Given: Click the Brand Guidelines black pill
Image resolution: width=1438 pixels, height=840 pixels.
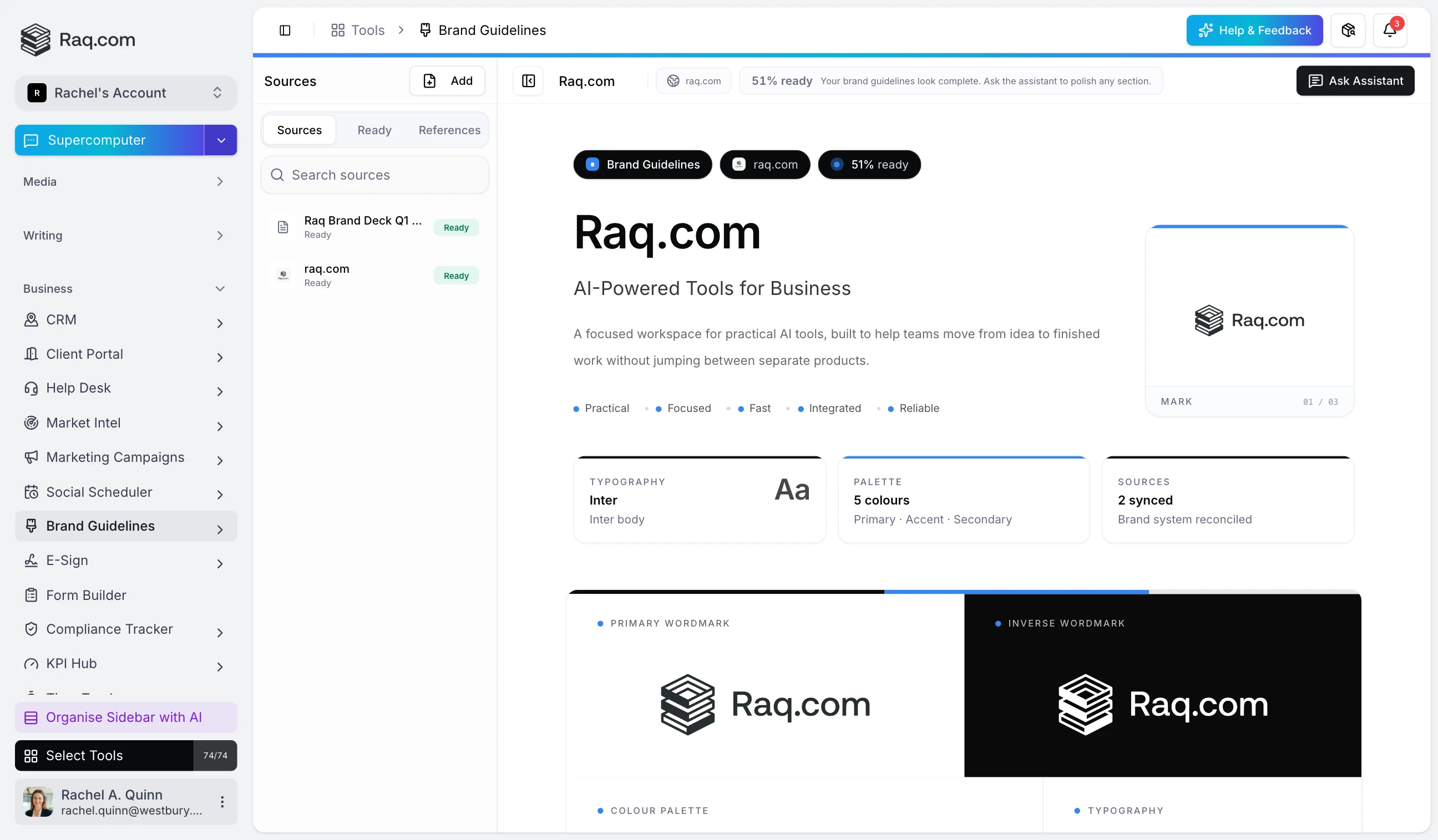Looking at the screenshot, I should click(642, 165).
